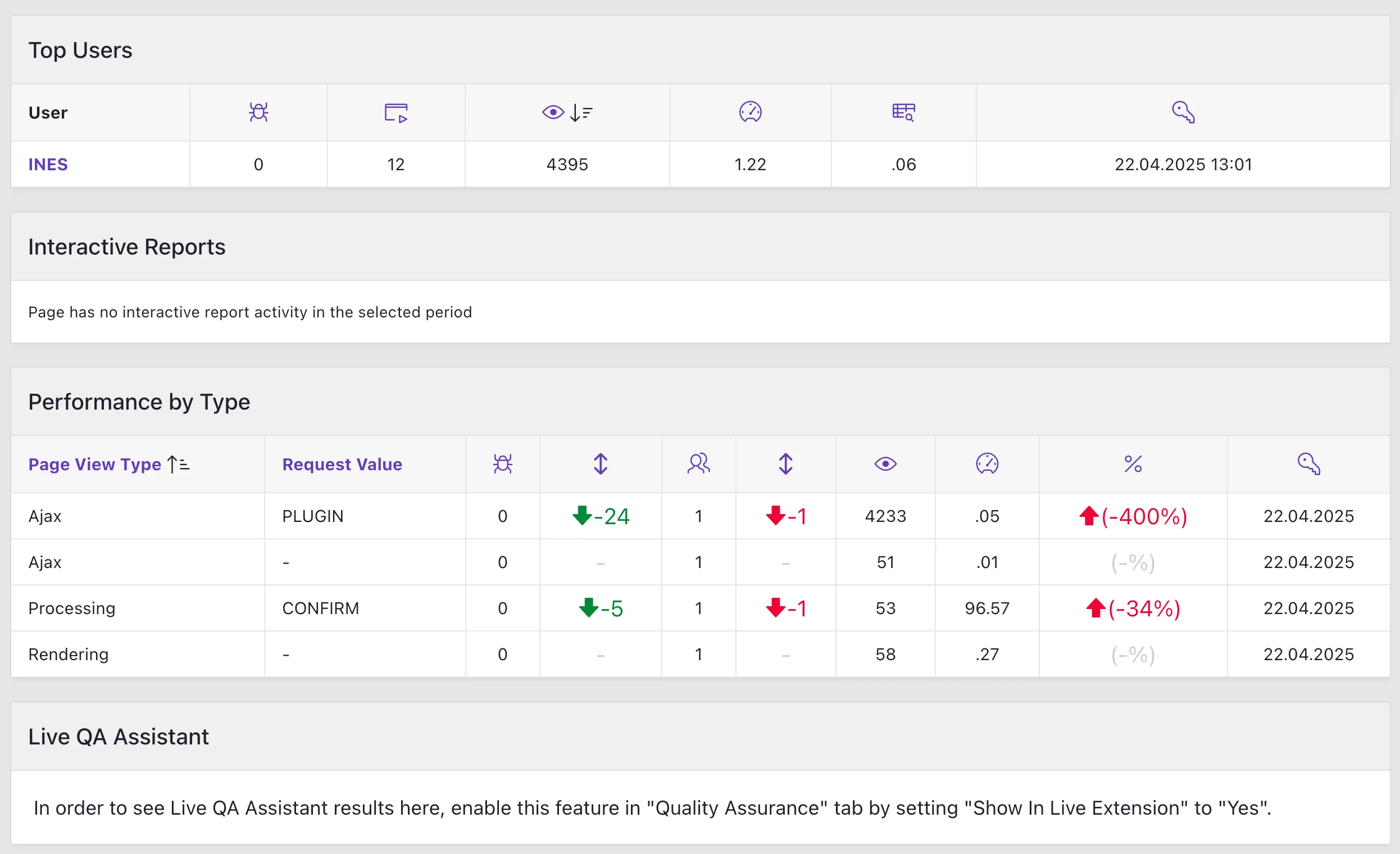
Task: Click the red -400% change indicator in Ajax row
Action: tap(1133, 516)
